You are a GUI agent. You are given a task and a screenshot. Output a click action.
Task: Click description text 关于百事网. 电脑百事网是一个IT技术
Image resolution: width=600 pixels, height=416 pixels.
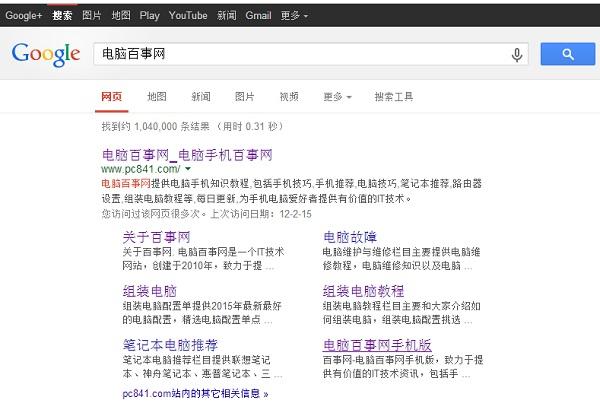(203, 252)
